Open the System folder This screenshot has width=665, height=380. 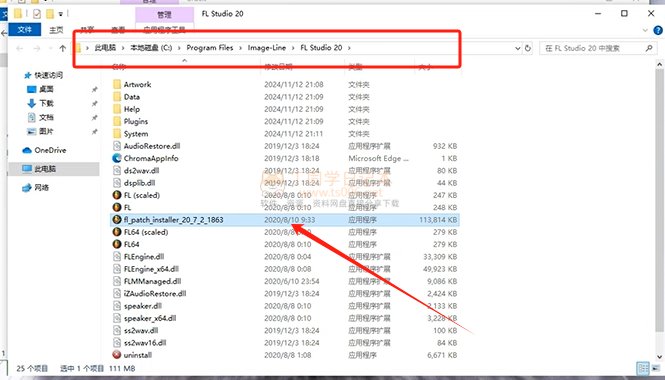point(136,134)
